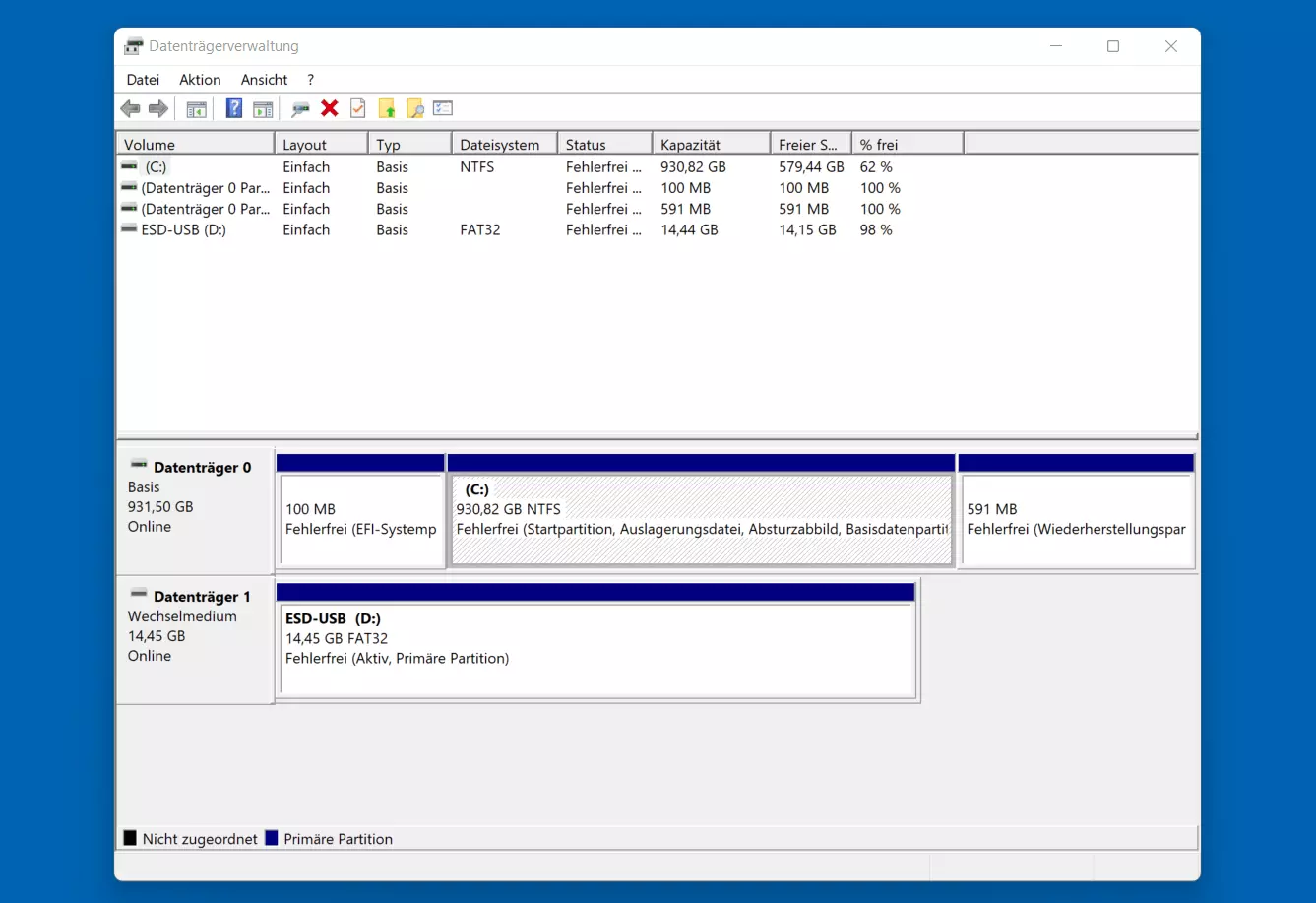Click the document with checkmark properties icon
This screenshot has height=903, width=1316.
click(358, 108)
